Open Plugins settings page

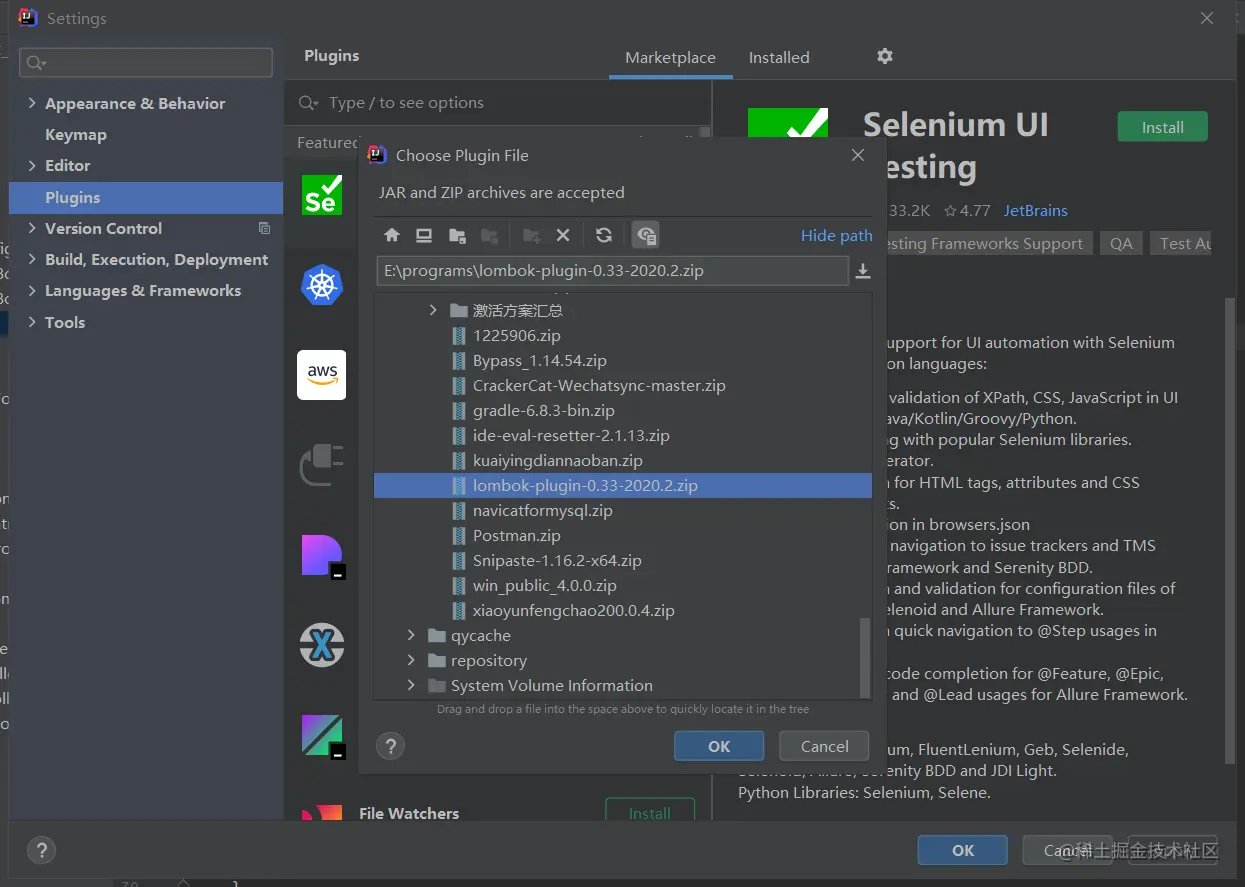point(146,197)
